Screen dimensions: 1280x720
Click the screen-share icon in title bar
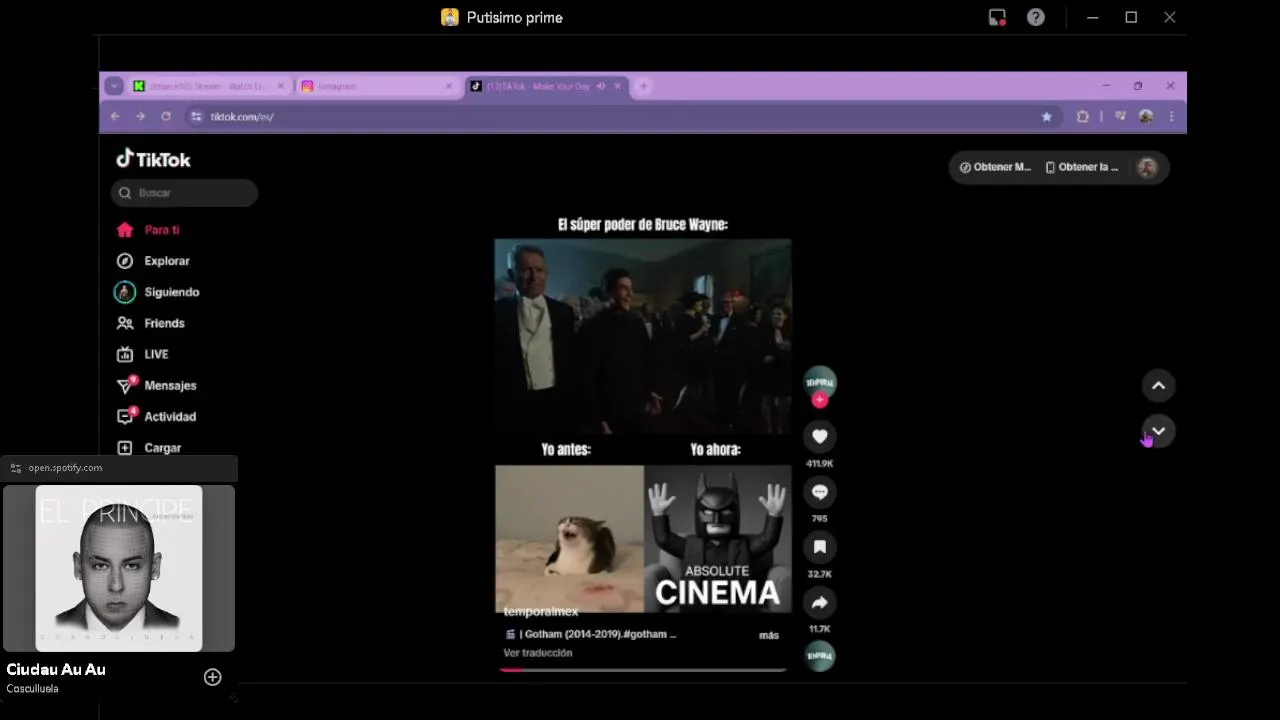997,17
